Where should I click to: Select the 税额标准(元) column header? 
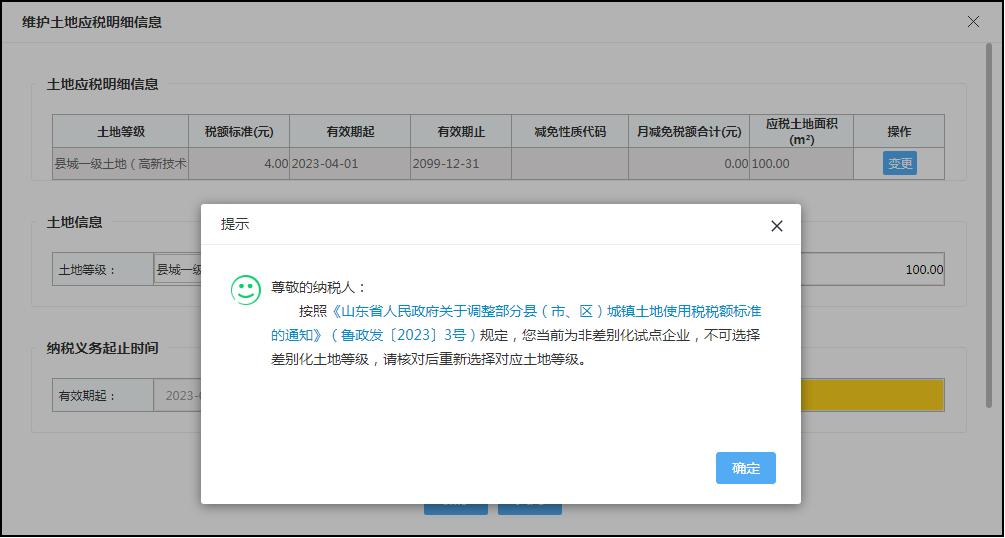click(239, 131)
